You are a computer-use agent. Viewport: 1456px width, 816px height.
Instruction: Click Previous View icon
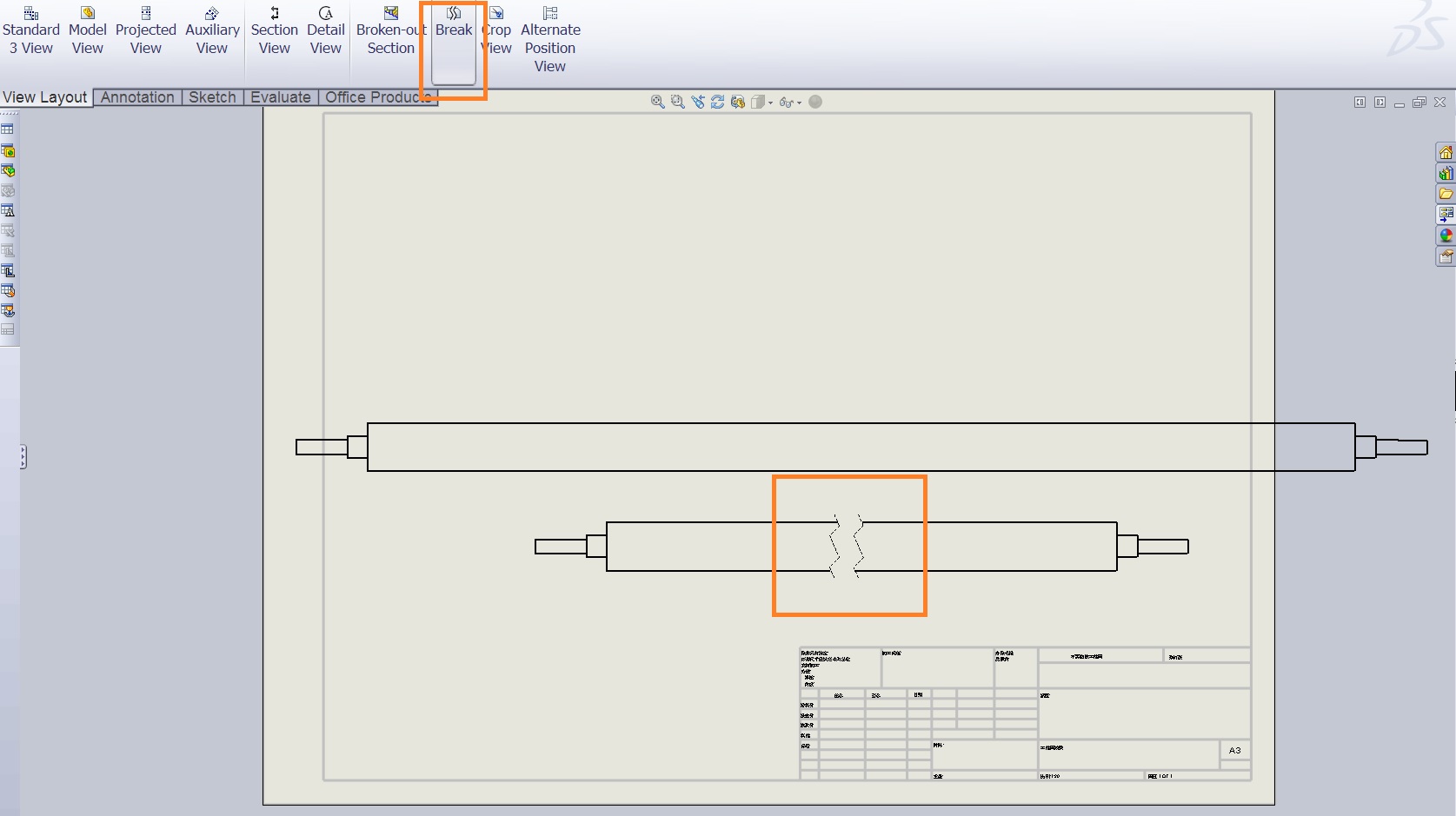[698, 102]
